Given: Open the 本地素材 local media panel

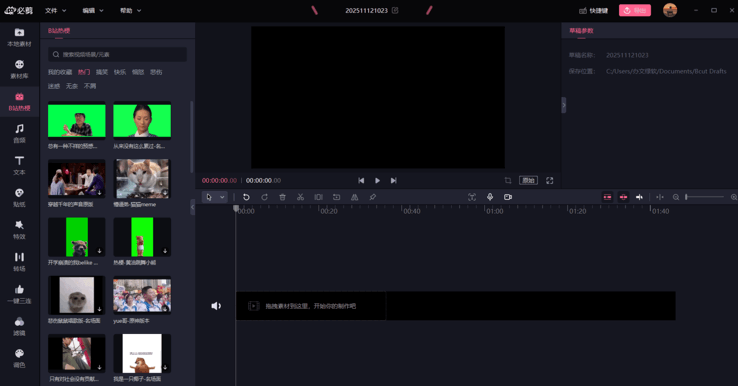Looking at the screenshot, I should (x=19, y=37).
